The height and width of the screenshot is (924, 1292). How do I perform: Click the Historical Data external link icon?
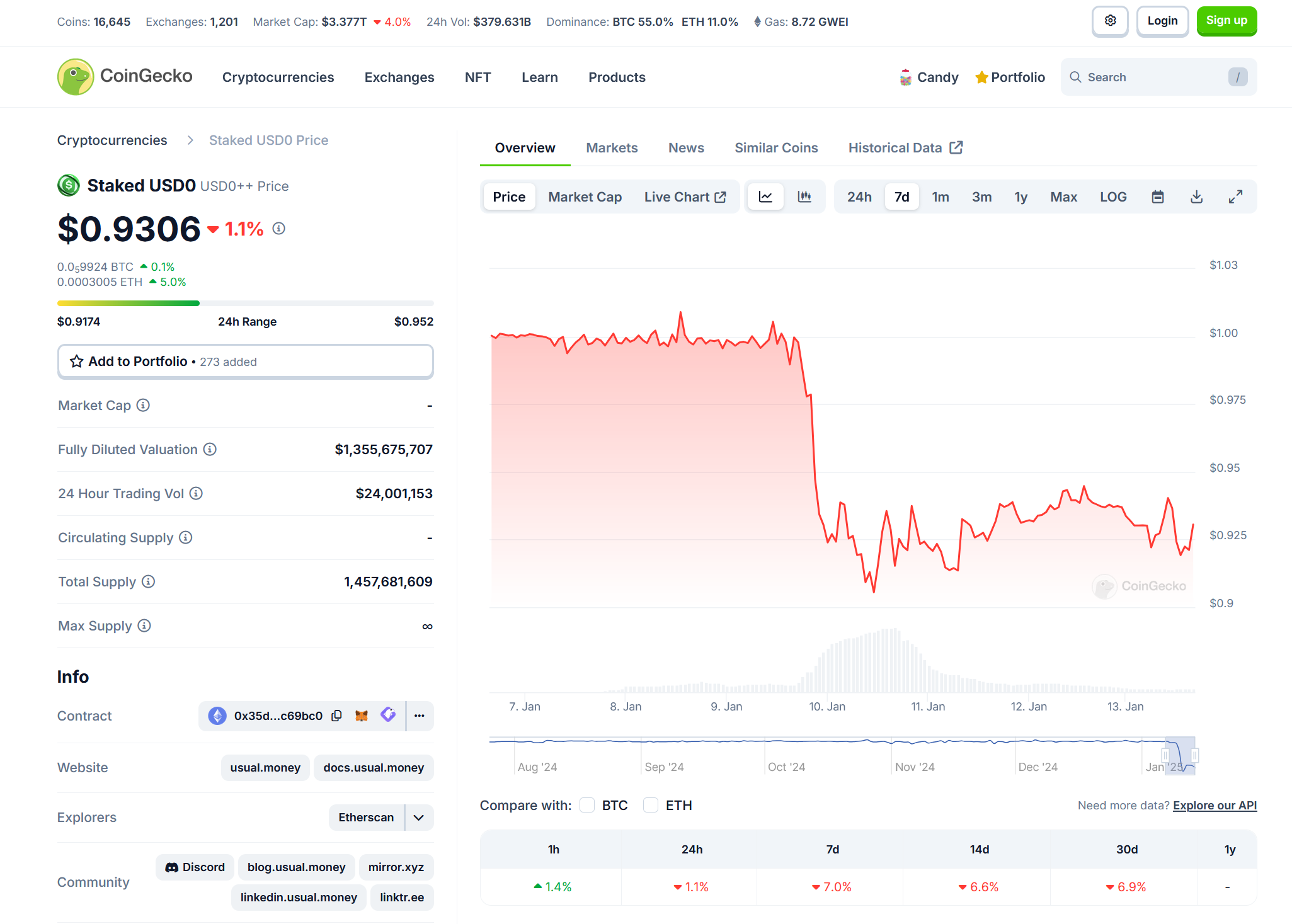pos(956,147)
